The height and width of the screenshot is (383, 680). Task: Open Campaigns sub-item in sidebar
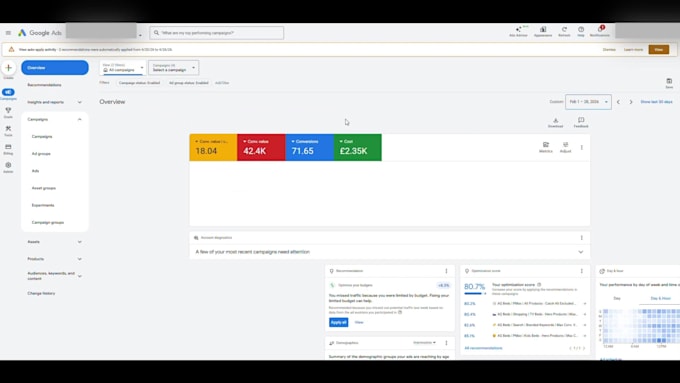42,137
